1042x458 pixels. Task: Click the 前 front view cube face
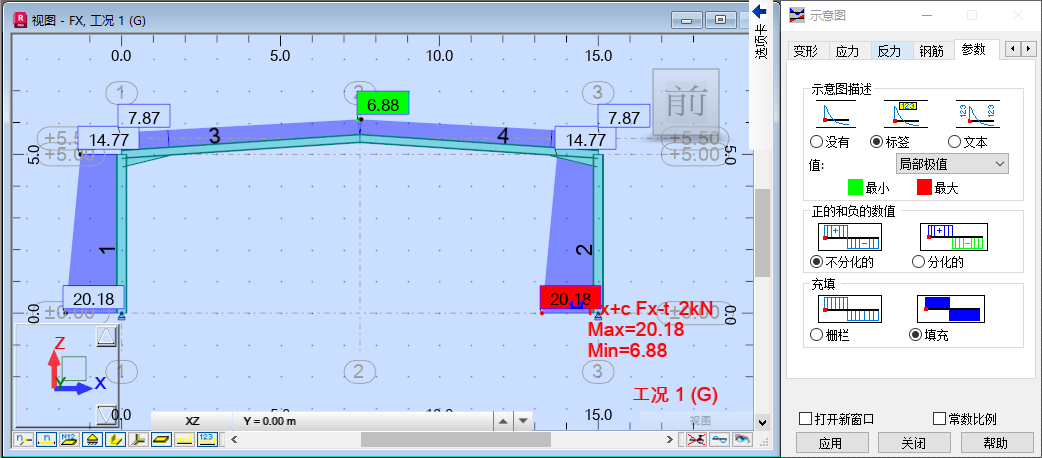(685, 102)
